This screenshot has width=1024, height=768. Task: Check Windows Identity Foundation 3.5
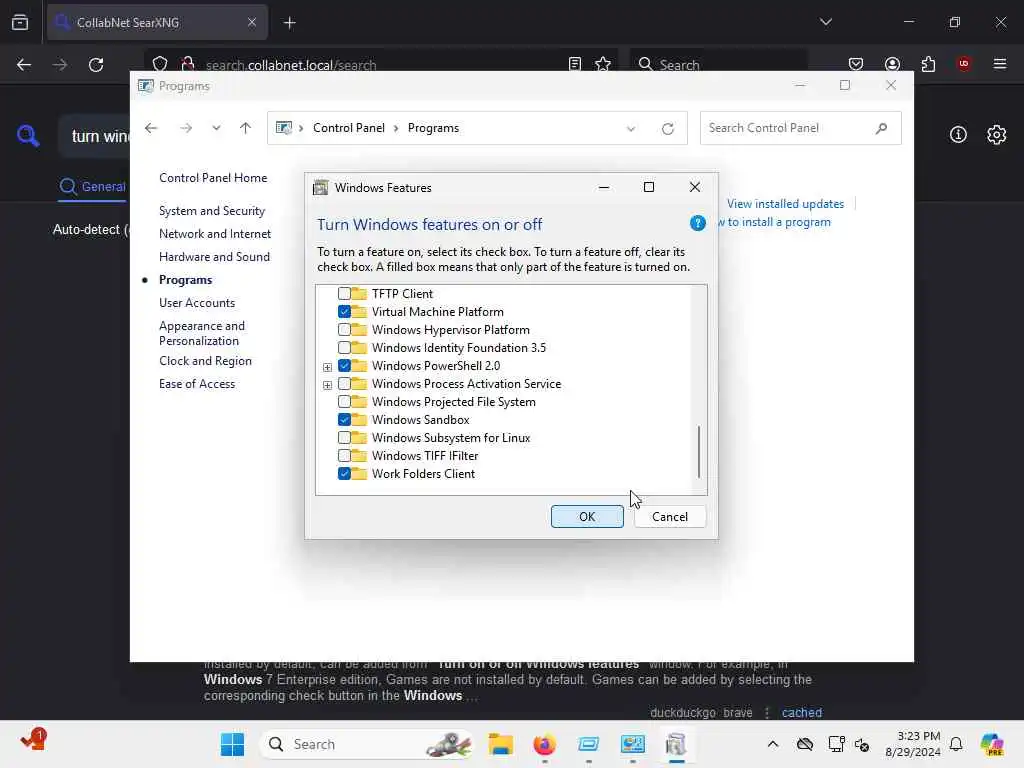point(344,347)
